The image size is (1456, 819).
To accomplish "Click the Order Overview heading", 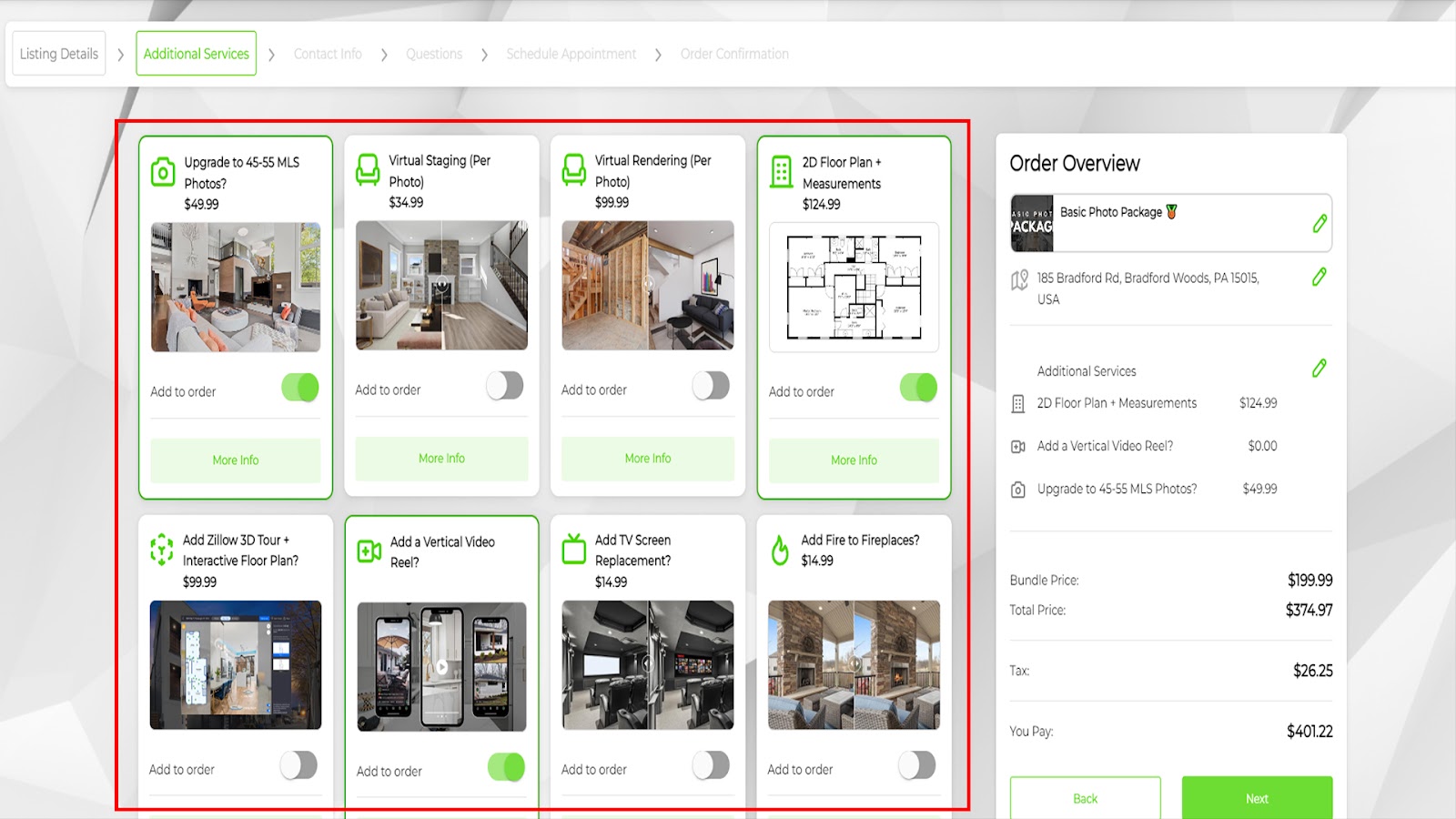I will tap(1075, 164).
